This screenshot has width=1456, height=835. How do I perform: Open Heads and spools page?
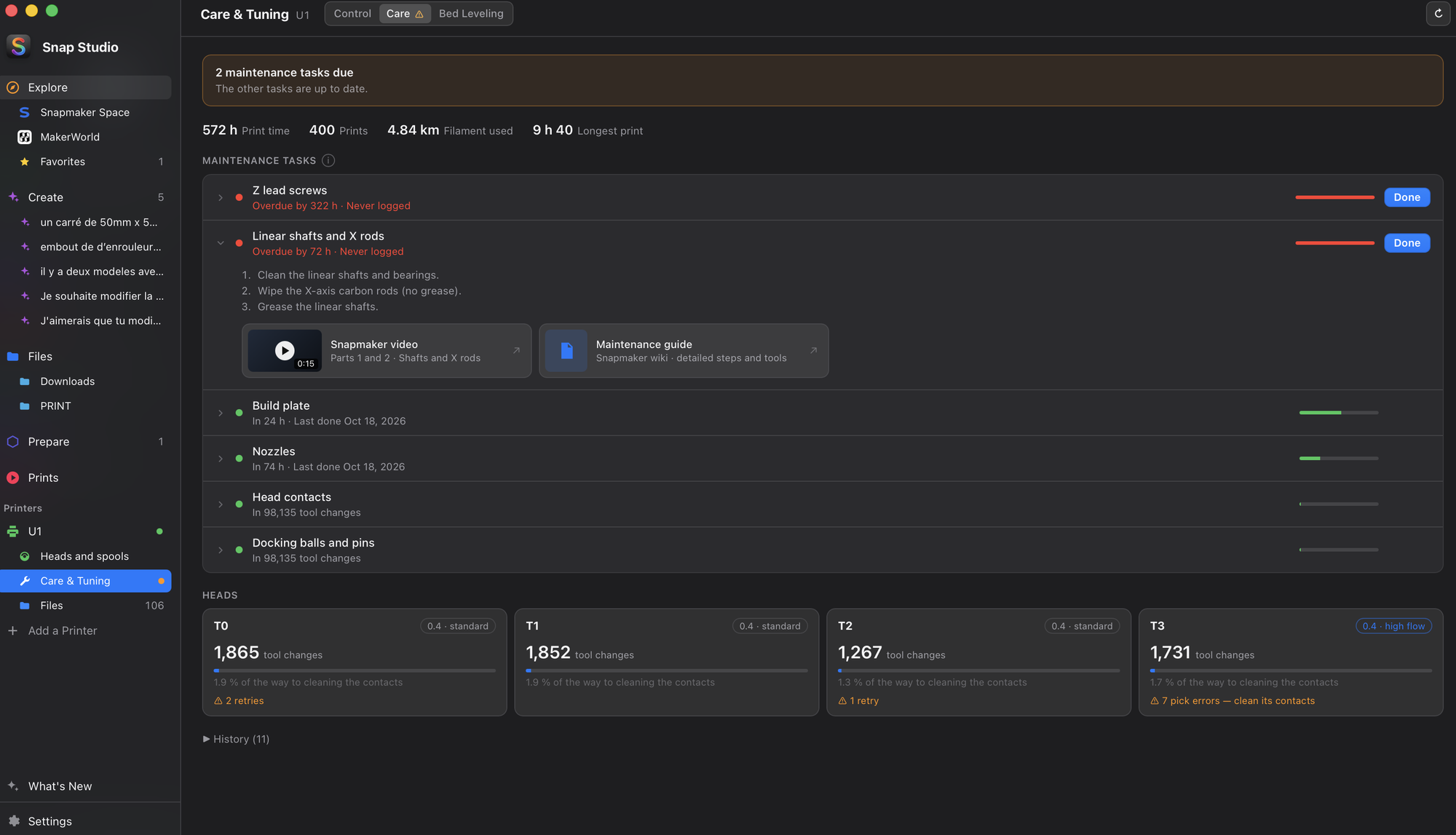click(86, 556)
